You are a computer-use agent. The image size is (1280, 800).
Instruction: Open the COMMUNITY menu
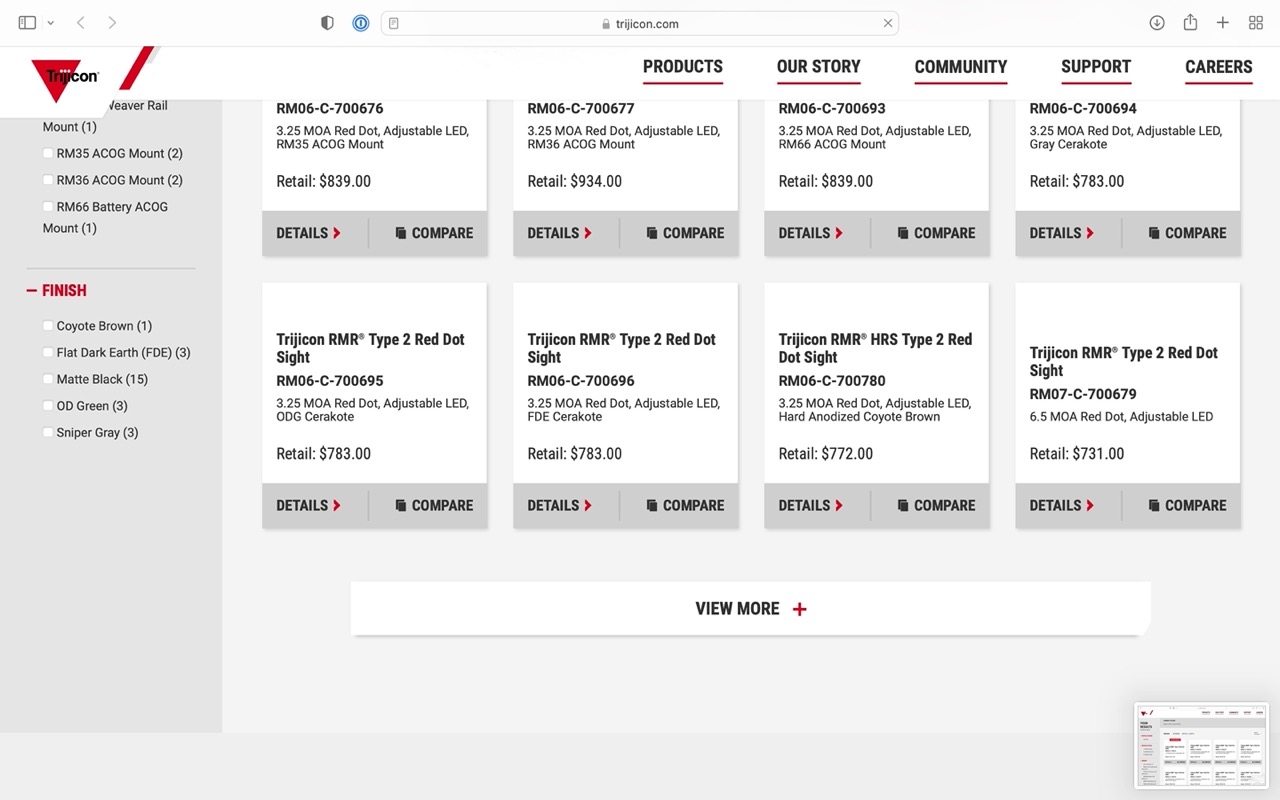(x=961, y=67)
